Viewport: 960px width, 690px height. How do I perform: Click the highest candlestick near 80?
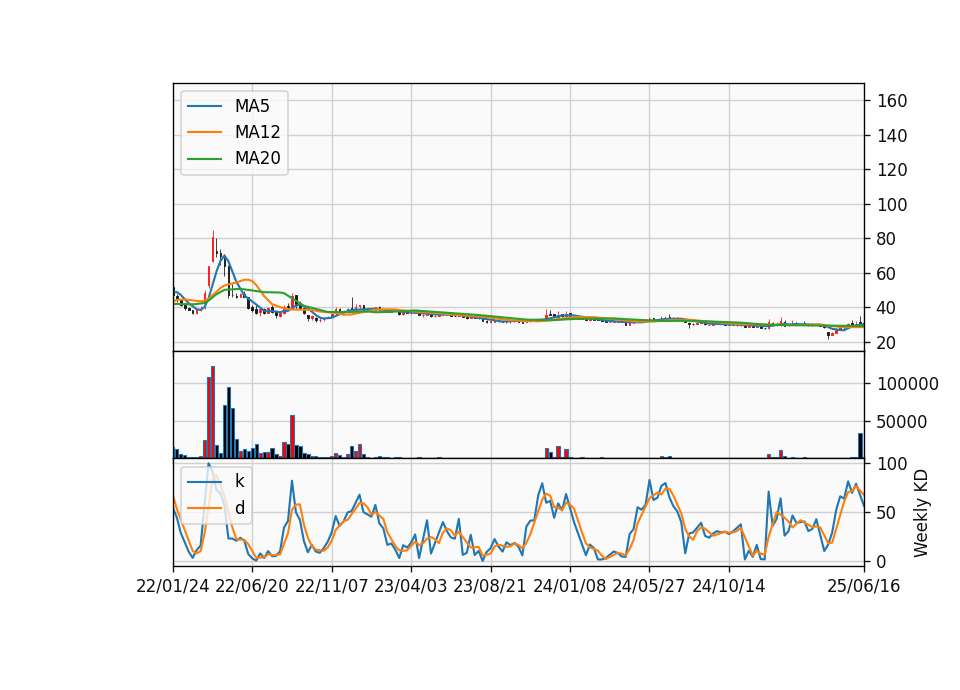tap(213, 246)
